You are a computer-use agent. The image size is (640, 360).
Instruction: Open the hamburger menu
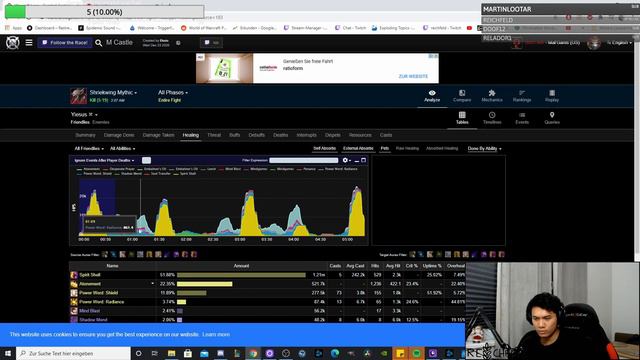point(29,42)
